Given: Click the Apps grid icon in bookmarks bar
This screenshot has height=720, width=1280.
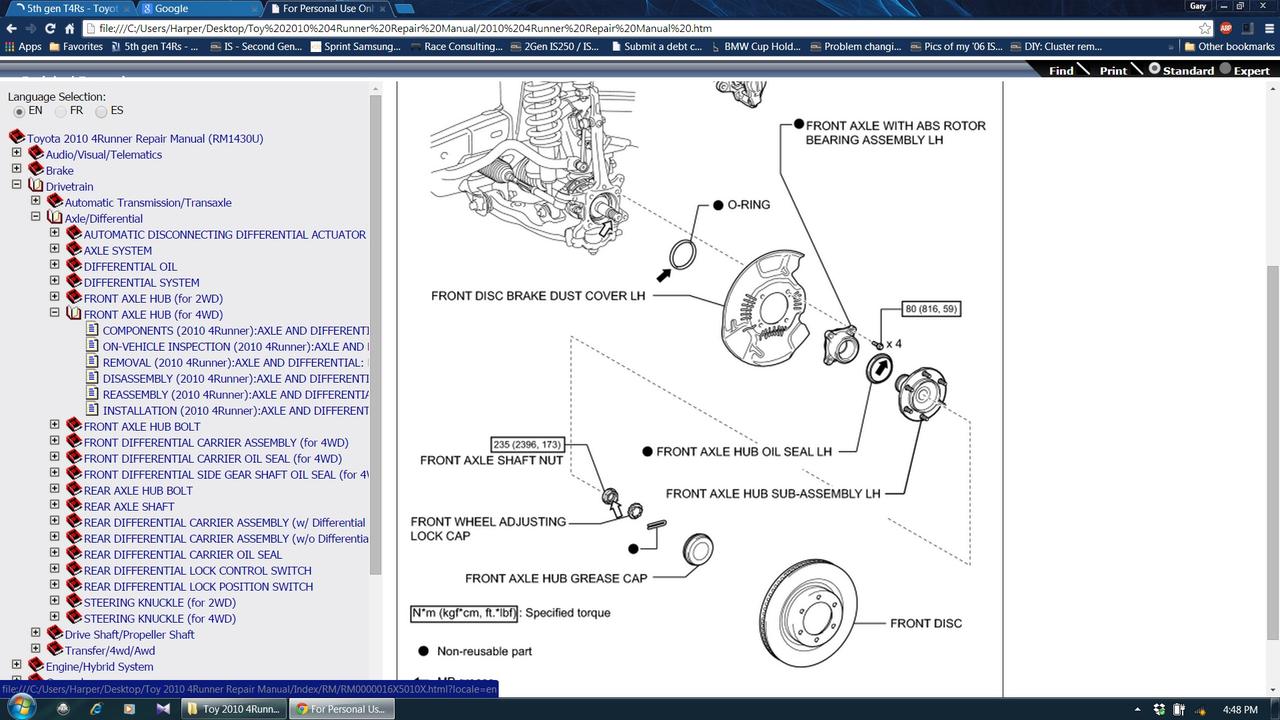Looking at the screenshot, I should click(x=10, y=46).
